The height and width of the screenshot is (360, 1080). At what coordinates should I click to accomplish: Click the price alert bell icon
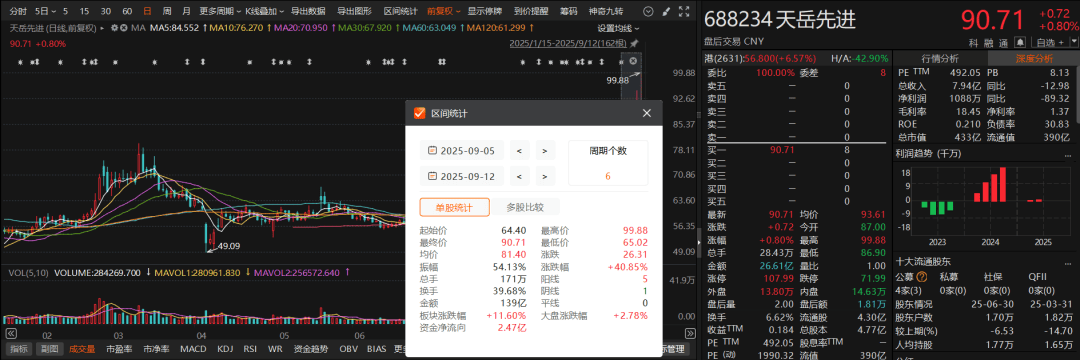tap(1020, 43)
